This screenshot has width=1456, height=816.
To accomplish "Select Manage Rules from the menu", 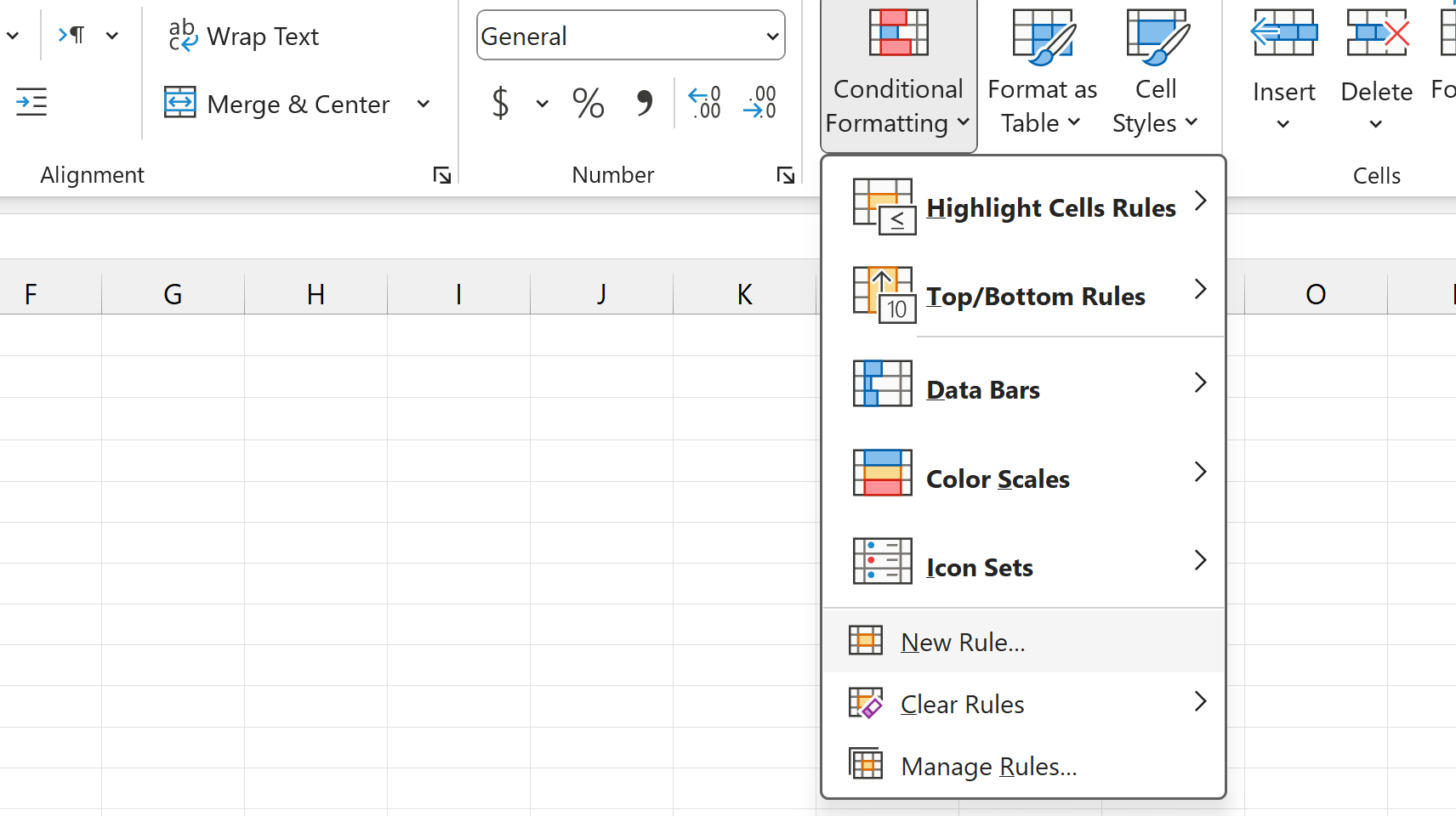I will coord(988,765).
